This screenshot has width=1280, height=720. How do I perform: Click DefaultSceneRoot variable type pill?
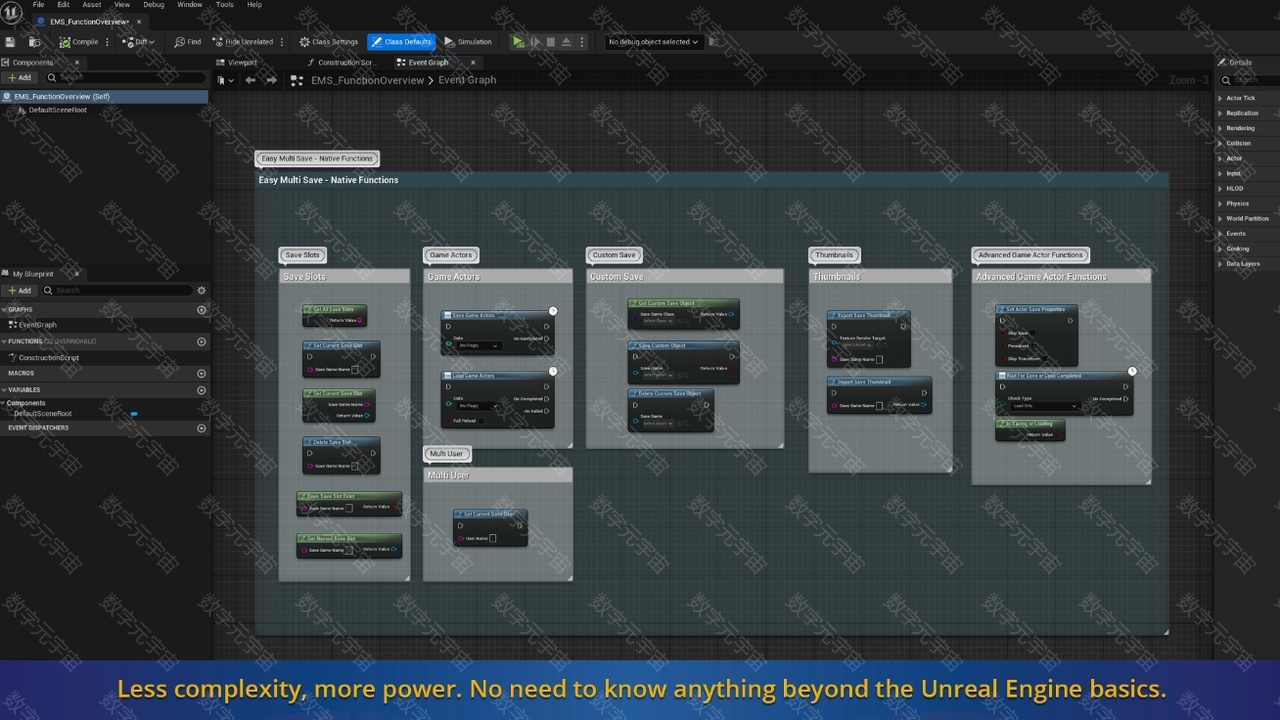click(x=134, y=414)
